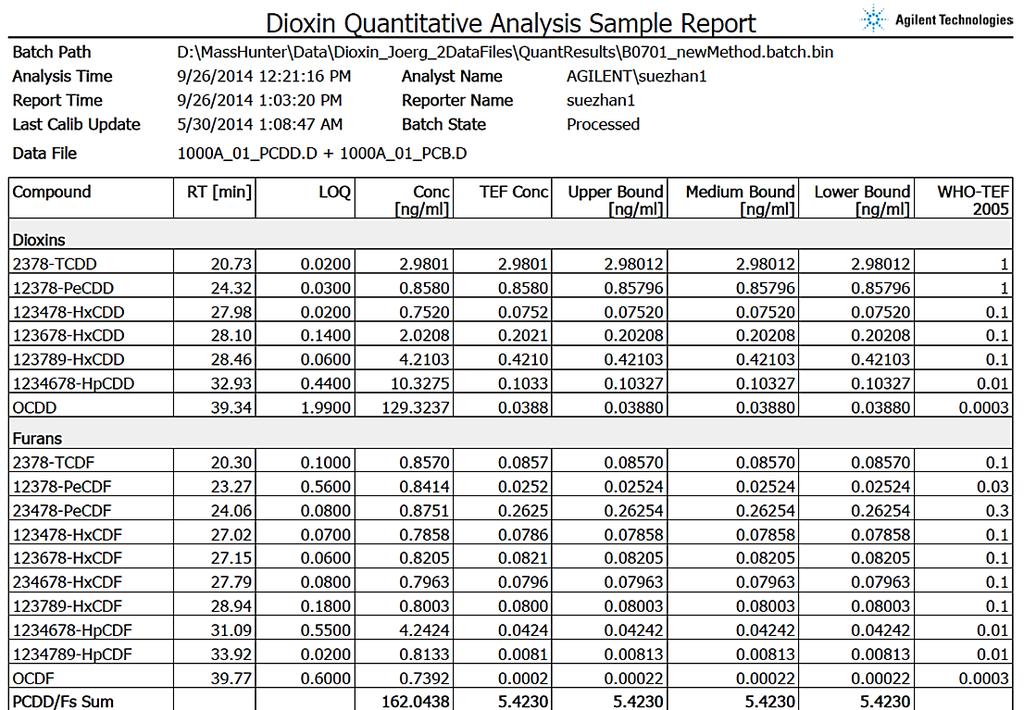The width and height of the screenshot is (1024, 710).
Task: Click the Furans group header row
Action: pyautogui.click(x=511, y=433)
